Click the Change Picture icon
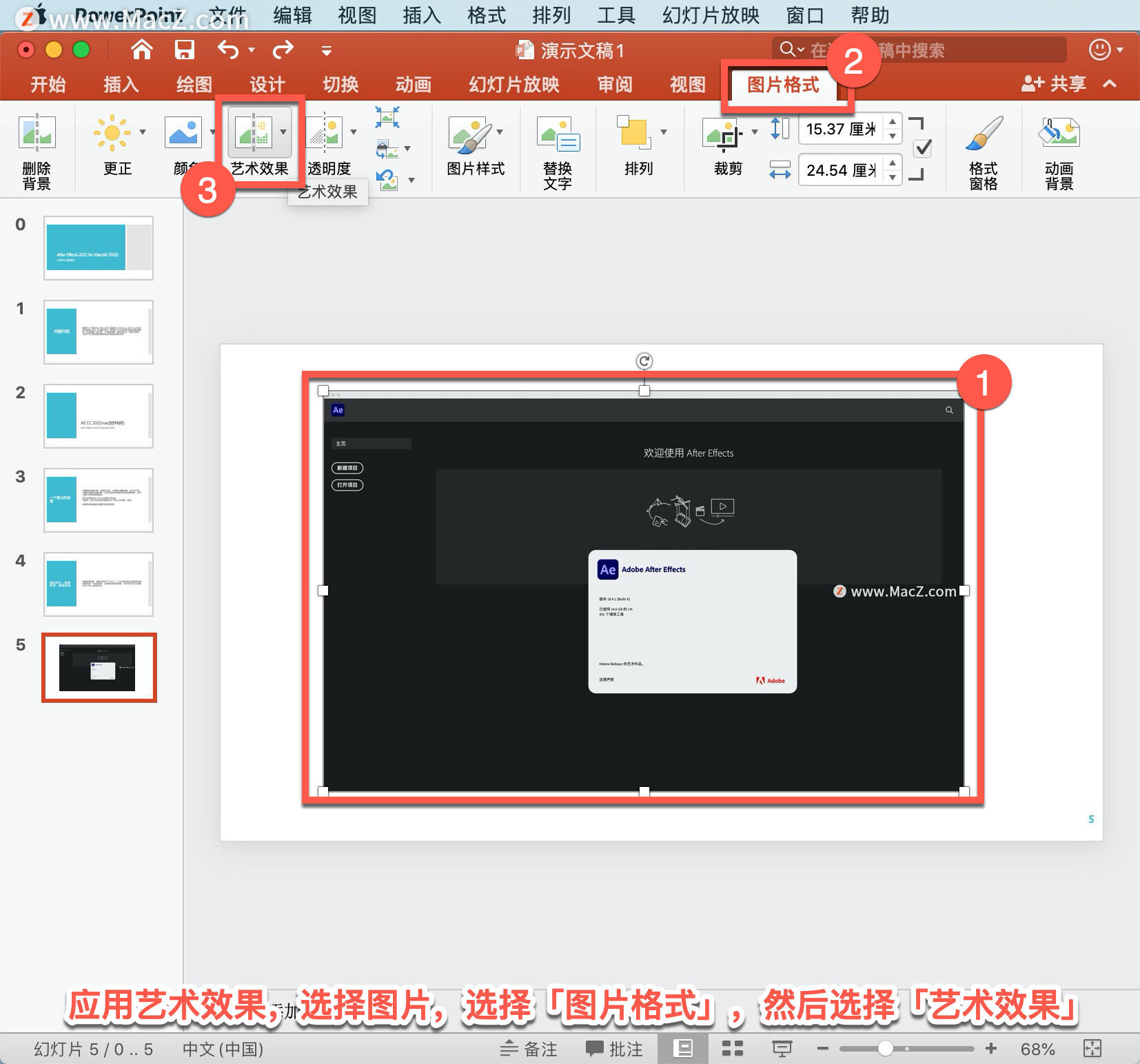The image size is (1140, 1064). (387, 148)
